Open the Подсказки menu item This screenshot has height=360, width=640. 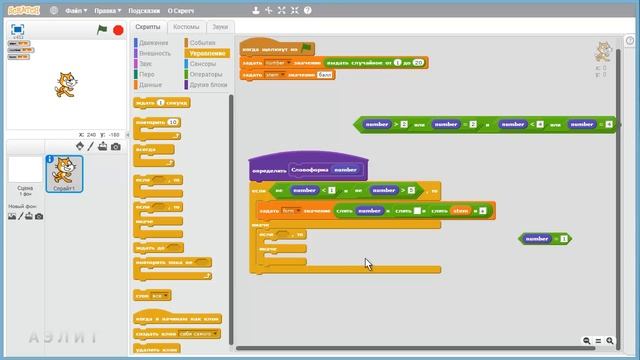(x=144, y=11)
